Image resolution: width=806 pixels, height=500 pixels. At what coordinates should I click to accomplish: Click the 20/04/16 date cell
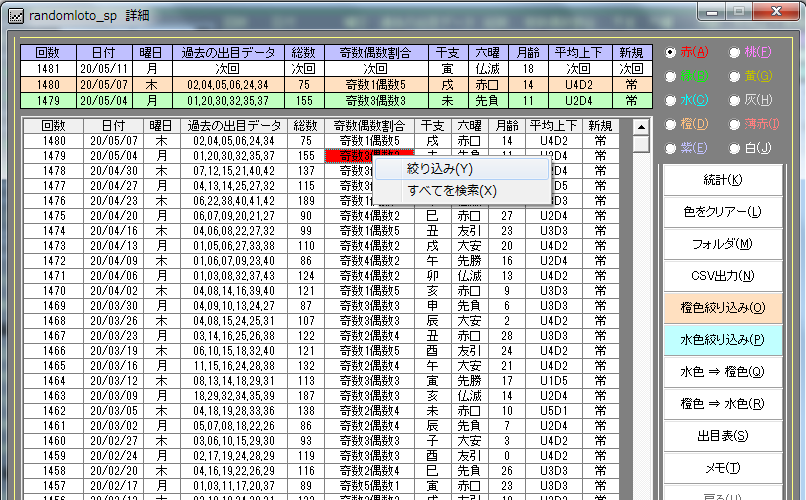114,231
